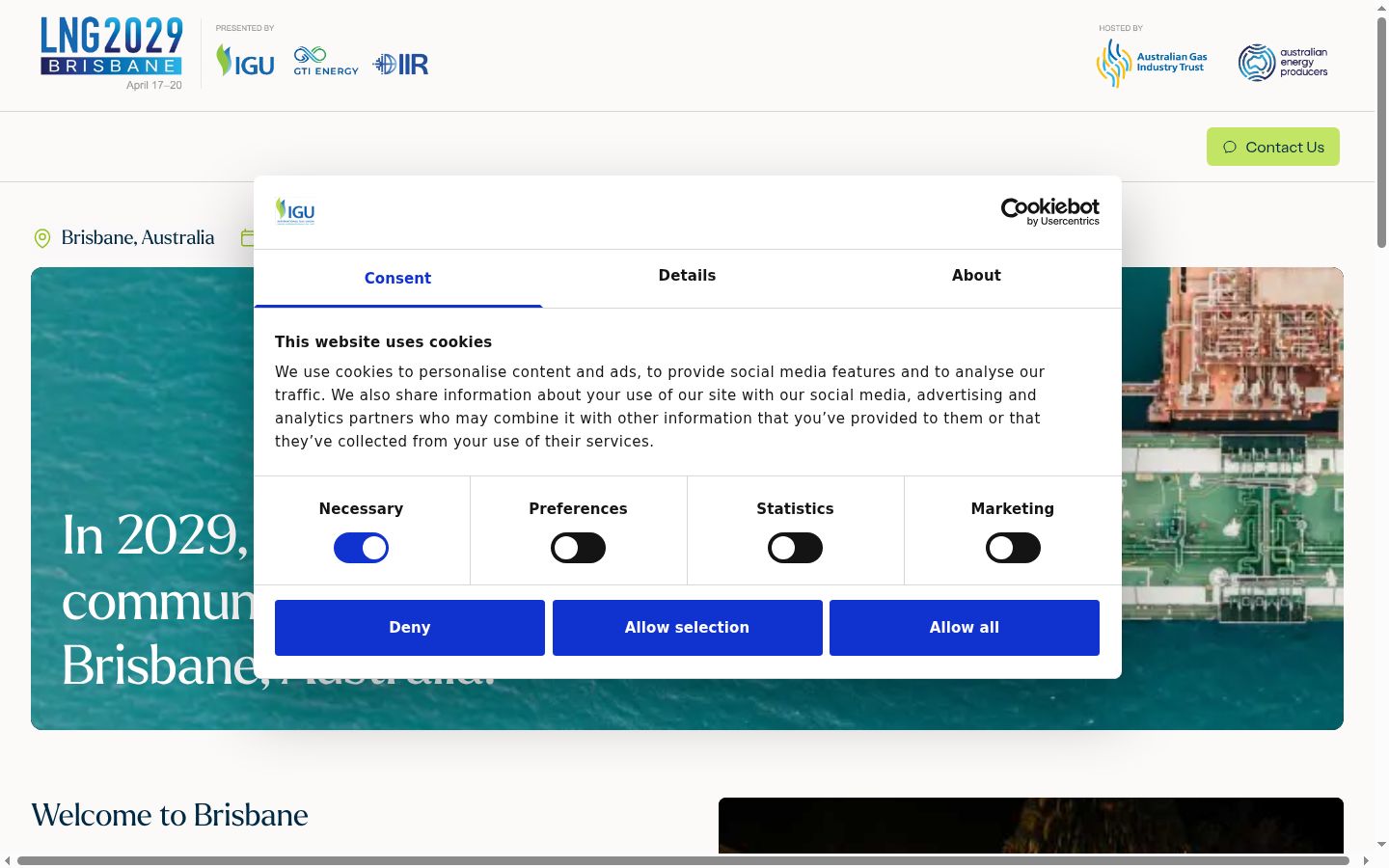Turn on the Marketing cookies toggle

(x=1013, y=548)
